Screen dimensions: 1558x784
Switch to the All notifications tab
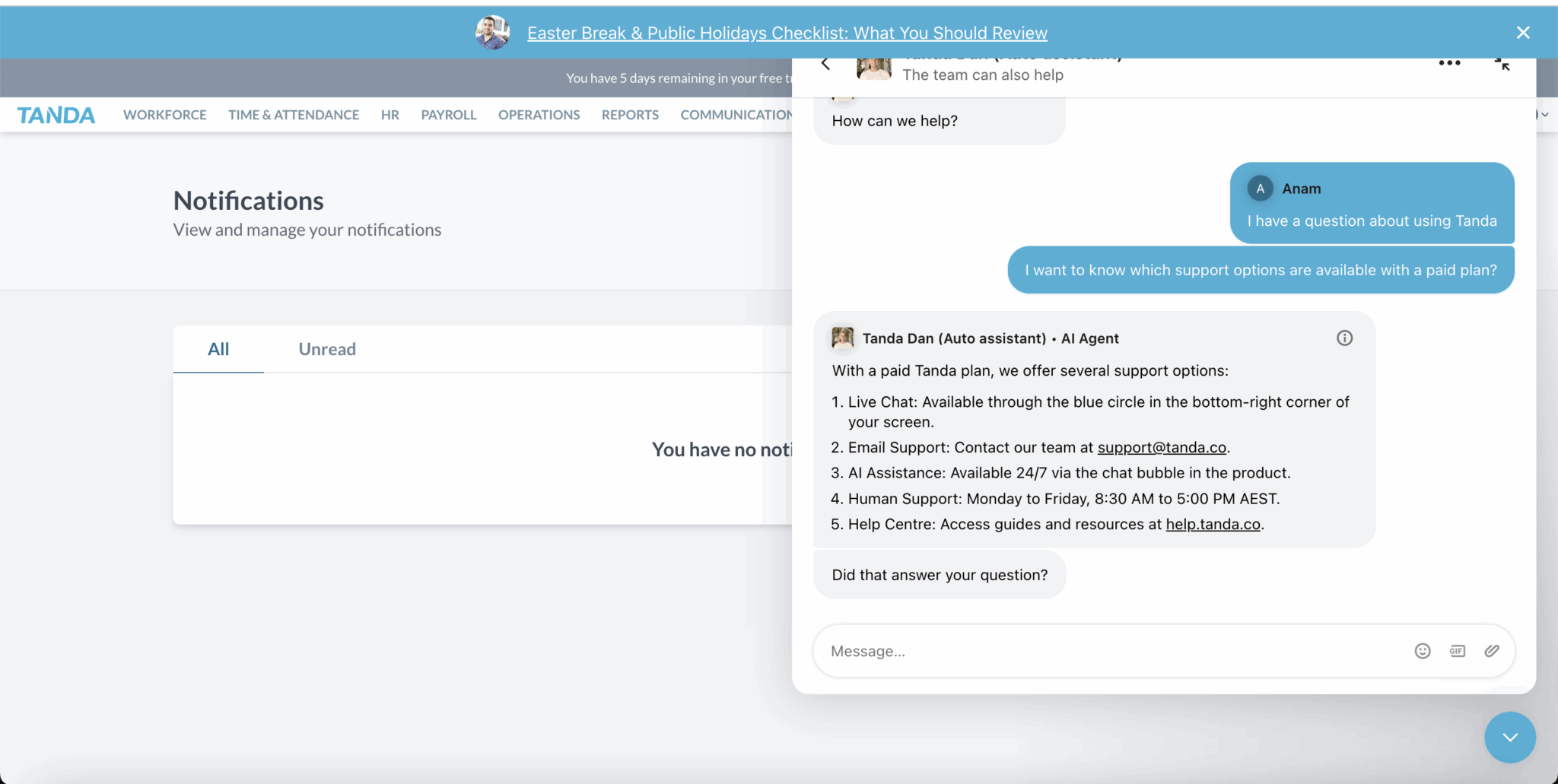tap(218, 349)
